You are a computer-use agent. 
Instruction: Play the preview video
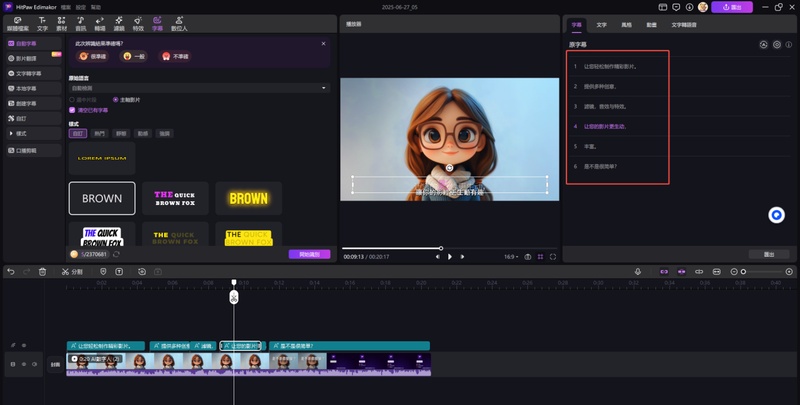[x=449, y=257]
